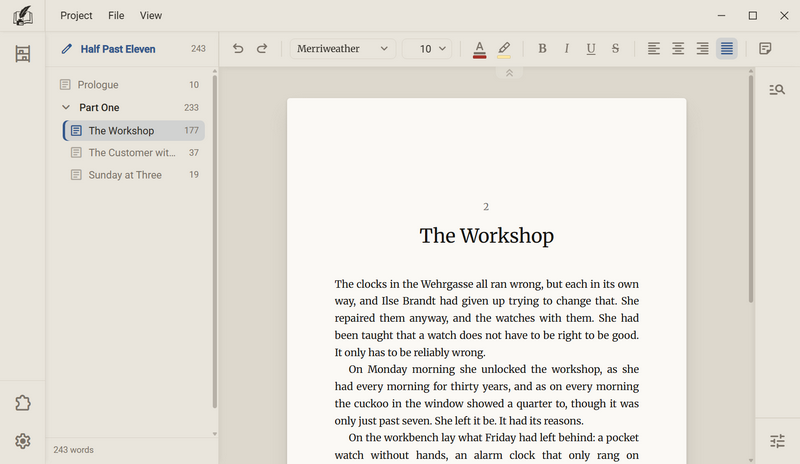Viewport: 800px width, 464px height.
Task: Toggle underline formatting
Action: (x=591, y=48)
